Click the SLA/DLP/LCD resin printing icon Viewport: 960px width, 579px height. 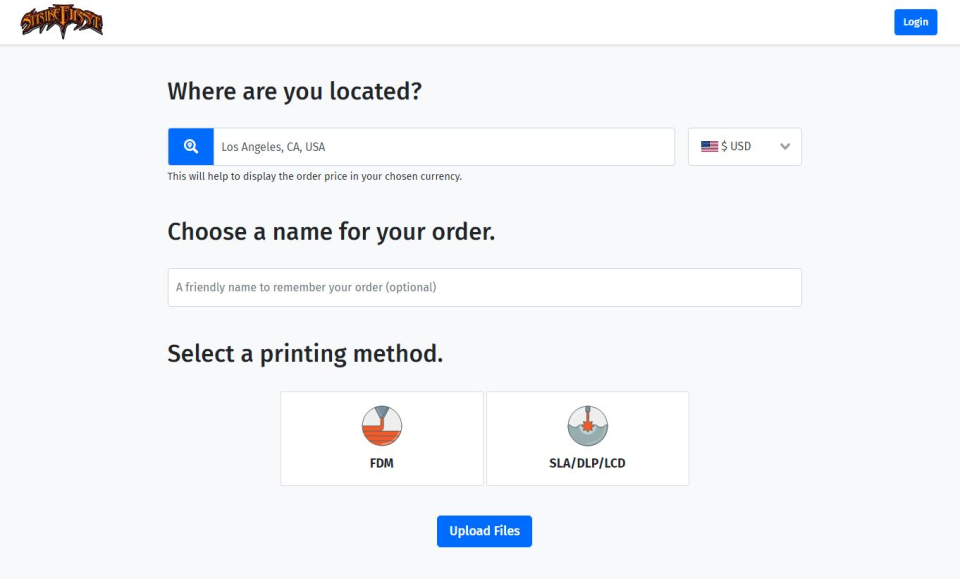587,424
